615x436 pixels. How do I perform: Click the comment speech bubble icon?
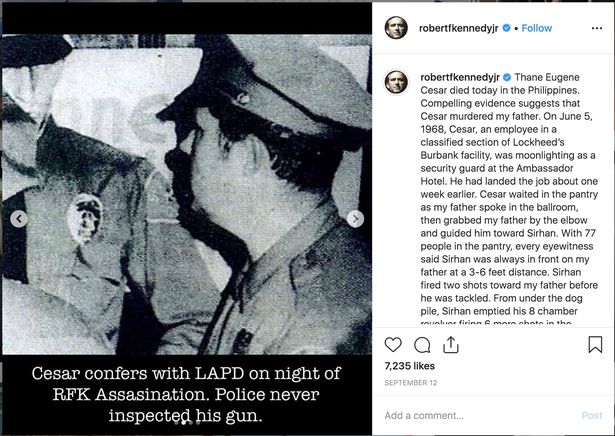tap(422, 345)
